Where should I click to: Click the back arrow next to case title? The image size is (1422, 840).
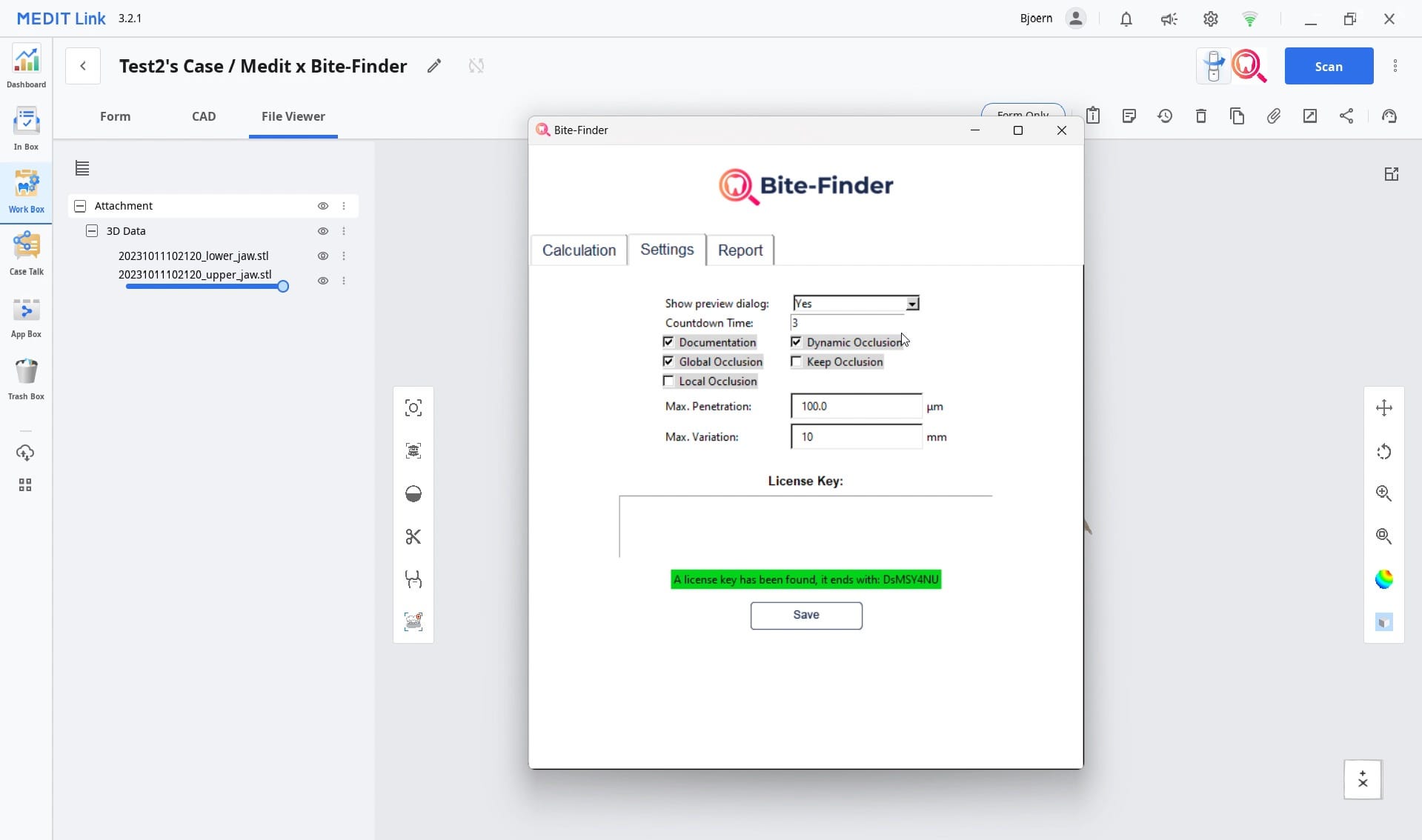click(83, 66)
